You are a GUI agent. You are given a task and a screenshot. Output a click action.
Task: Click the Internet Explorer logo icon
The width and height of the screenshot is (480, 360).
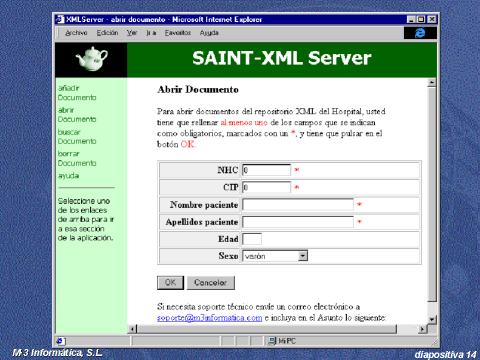coord(420,33)
